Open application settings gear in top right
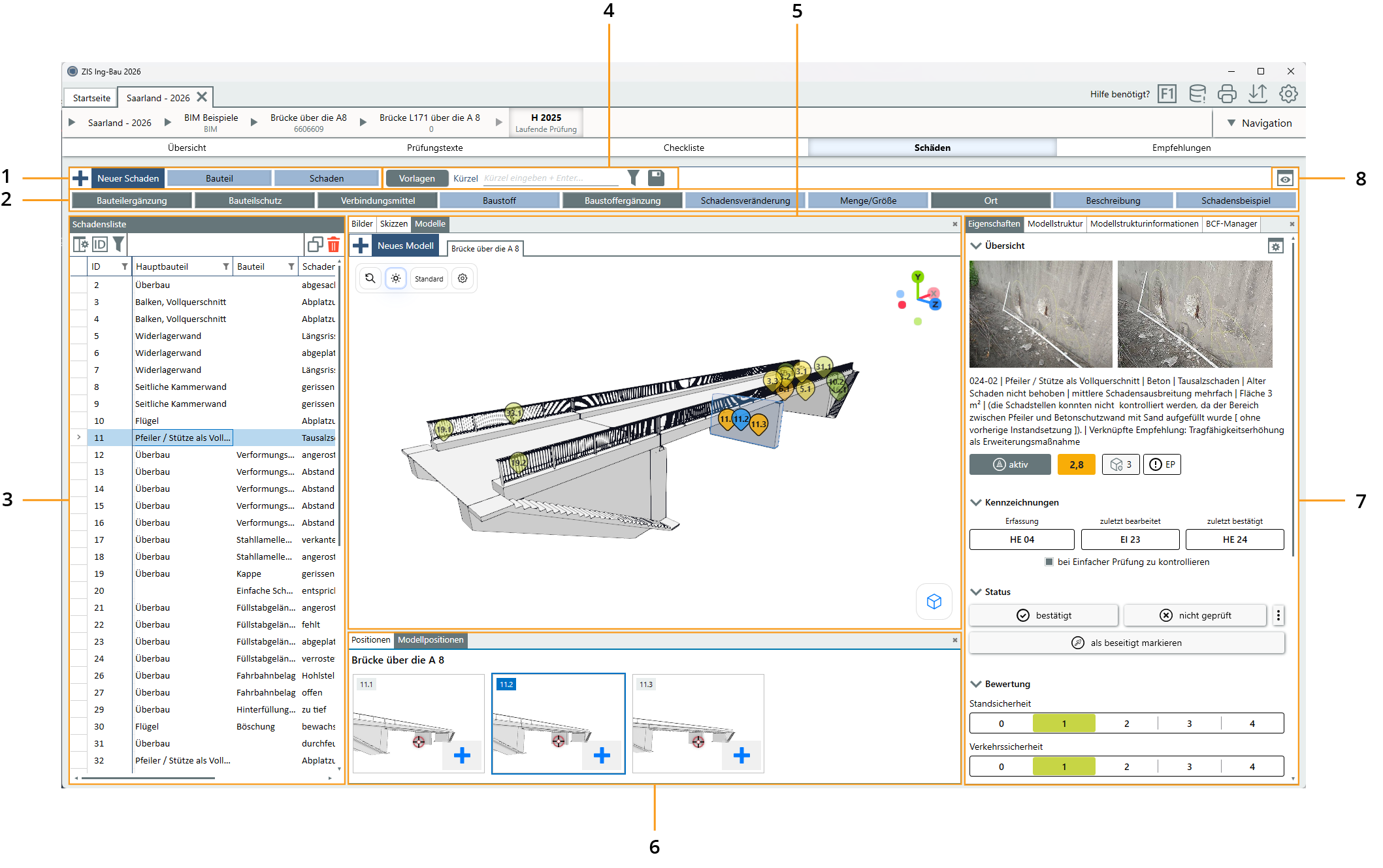 (1288, 94)
